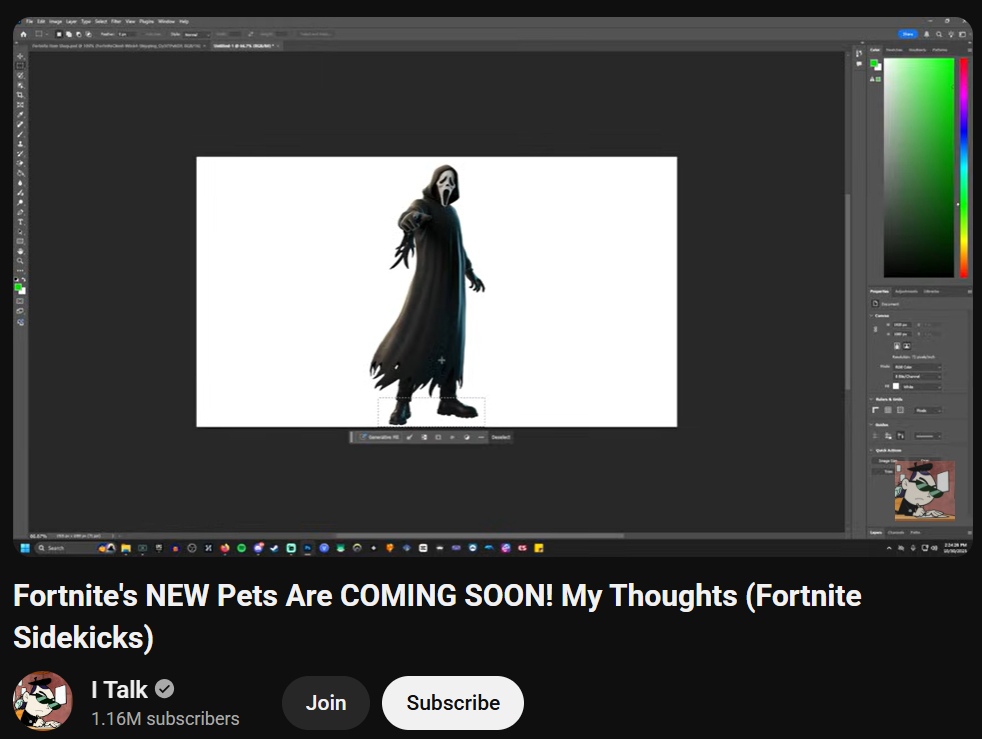982x739 pixels.
Task: Set canvas orientation to landscape
Action: click(907, 346)
